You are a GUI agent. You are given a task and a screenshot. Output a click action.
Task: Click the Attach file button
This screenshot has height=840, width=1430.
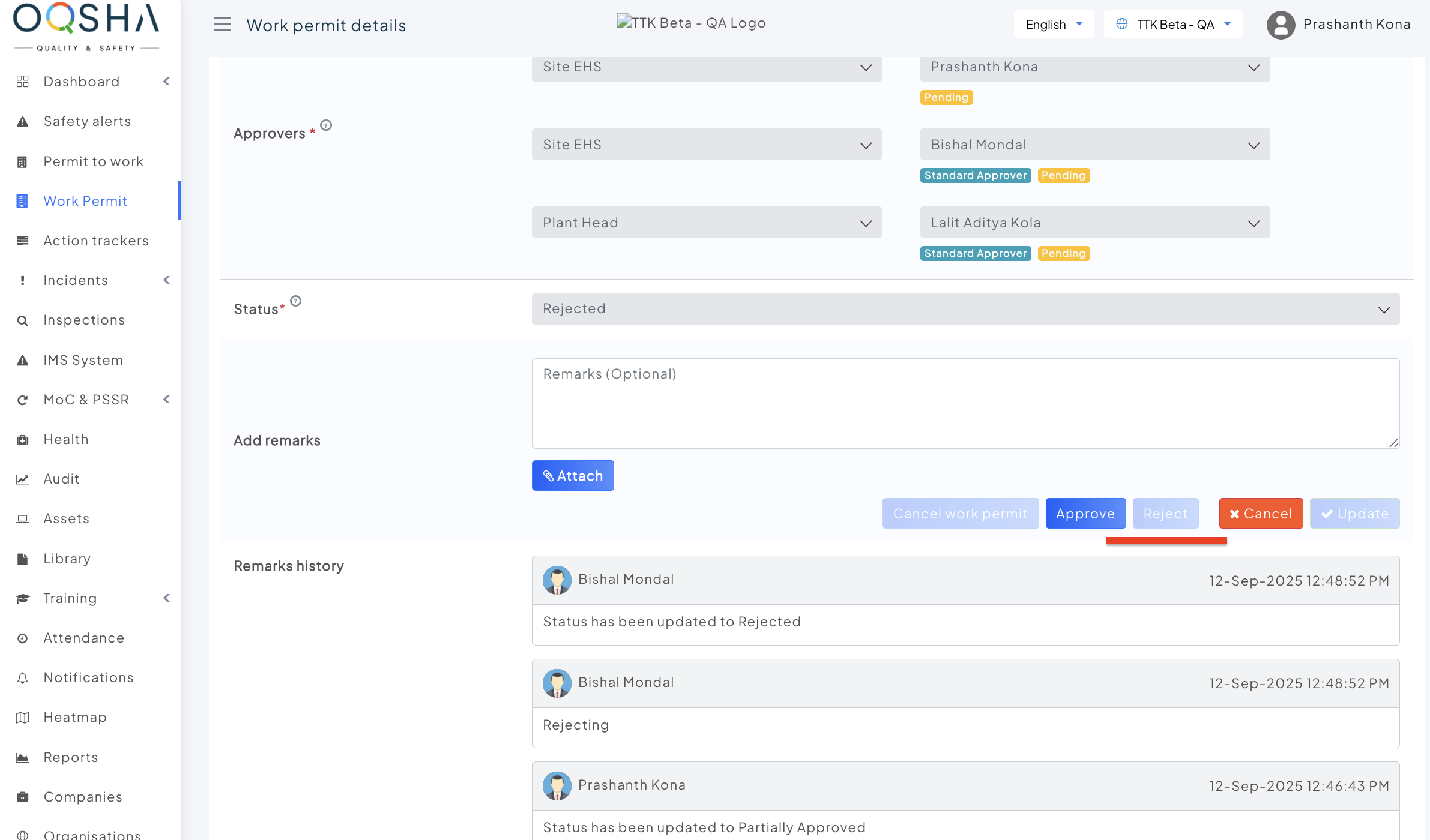point(573,476)
